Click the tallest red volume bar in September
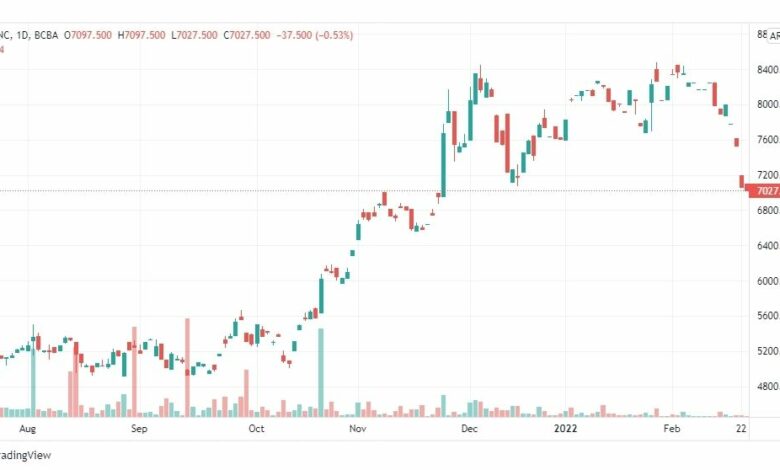Viewport: 780px width, 470px height. pyautogui.click(x=187, y=368)
